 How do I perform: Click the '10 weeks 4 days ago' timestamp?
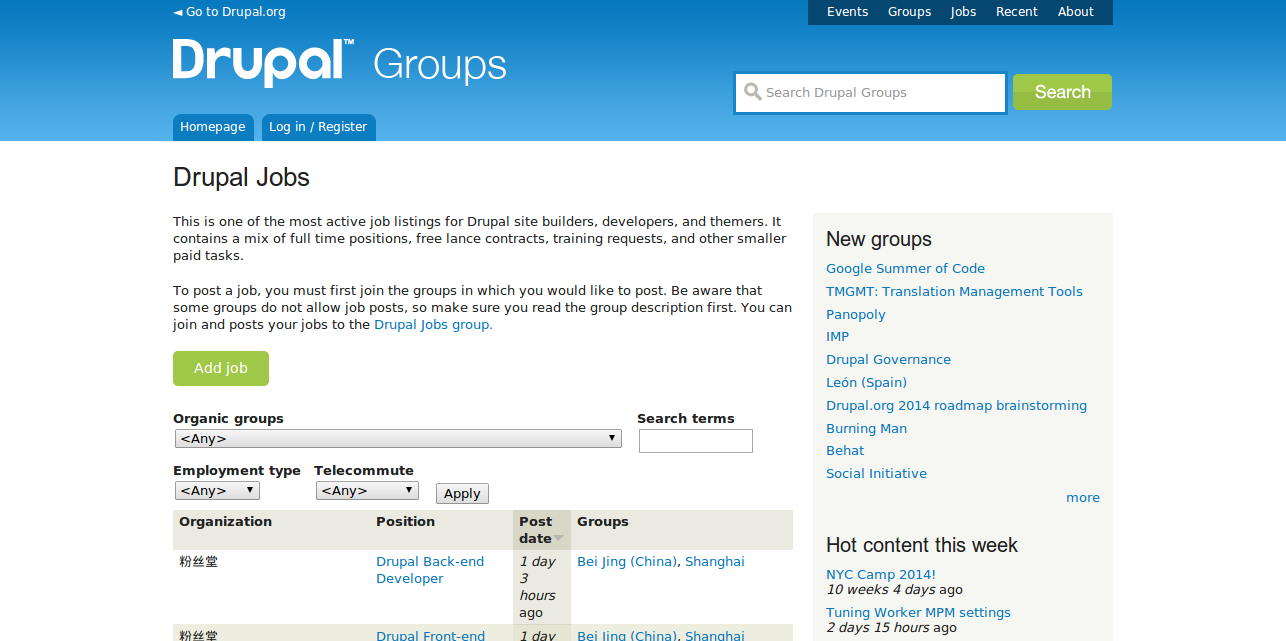point(895,590)
